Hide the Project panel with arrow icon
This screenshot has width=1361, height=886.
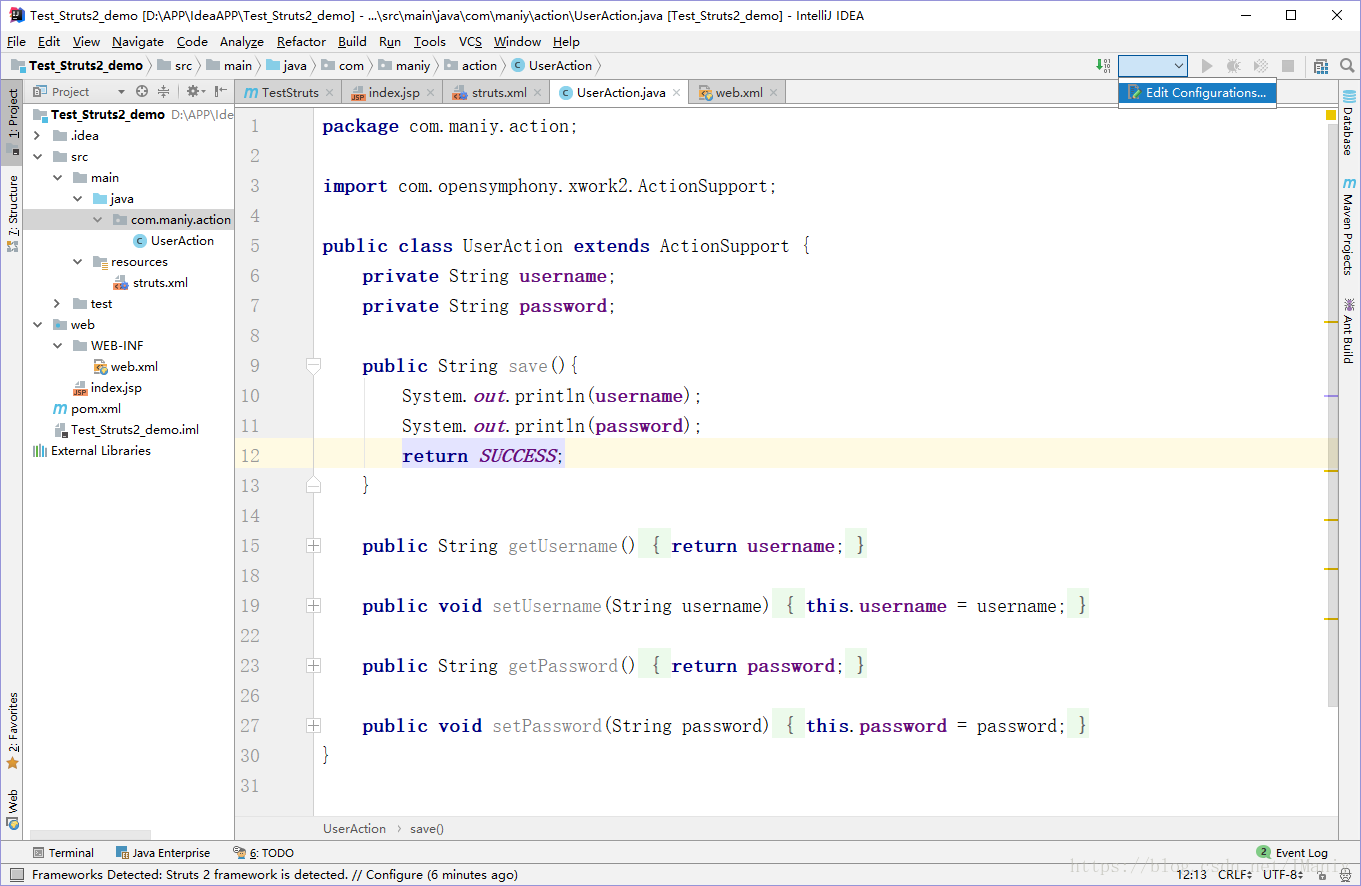point(219,91)
